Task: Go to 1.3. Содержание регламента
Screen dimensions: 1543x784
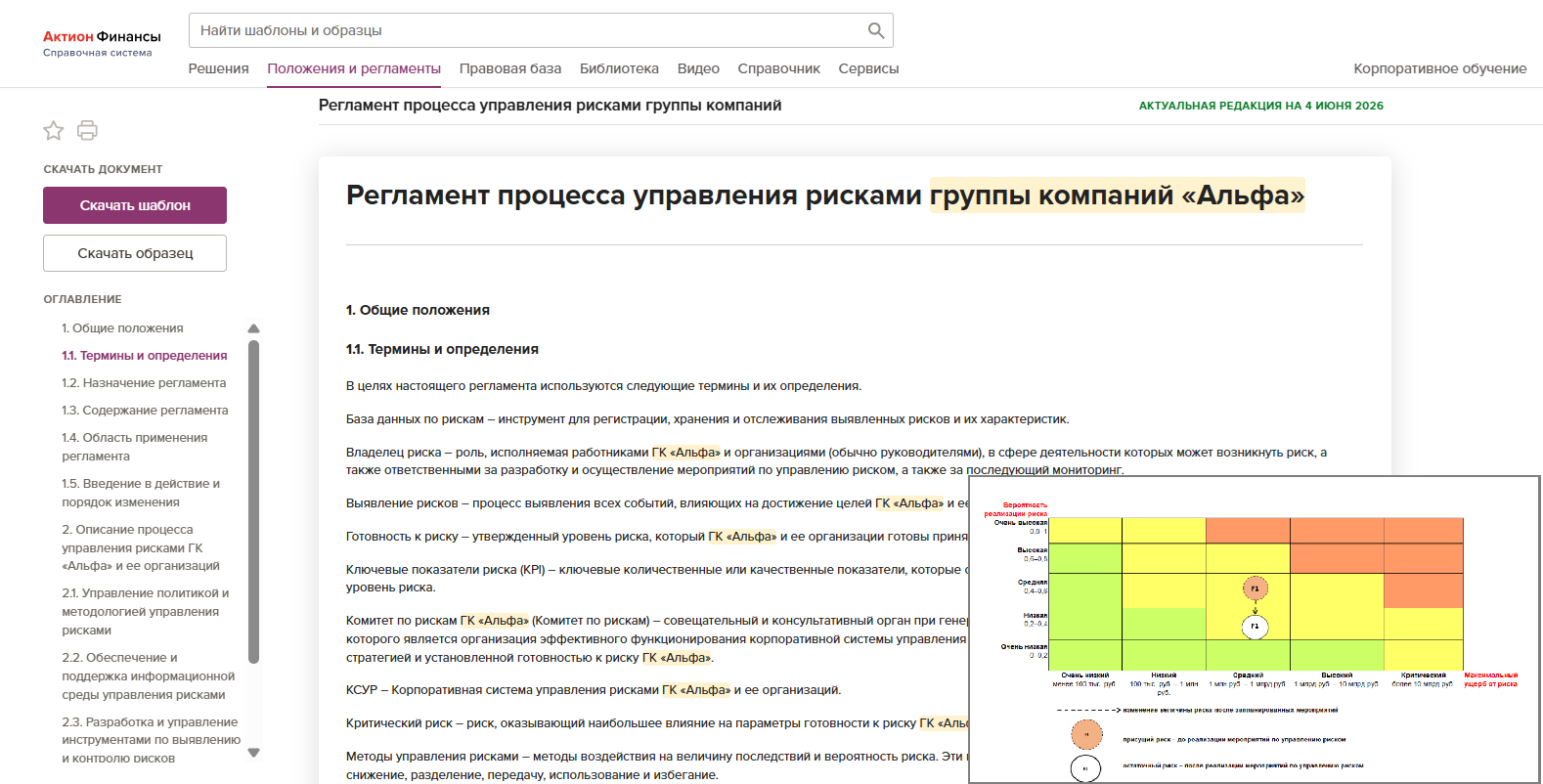Action: pos(145,411)
